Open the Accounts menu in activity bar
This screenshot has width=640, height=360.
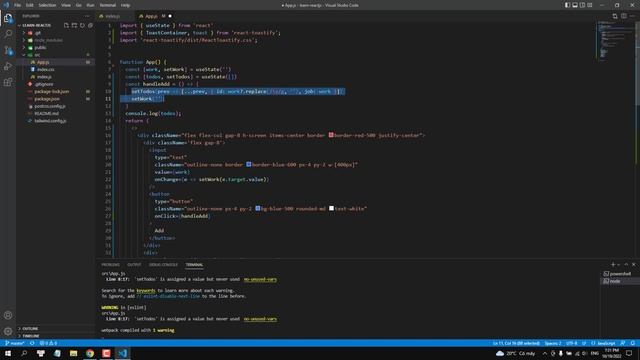click(8, 315)
